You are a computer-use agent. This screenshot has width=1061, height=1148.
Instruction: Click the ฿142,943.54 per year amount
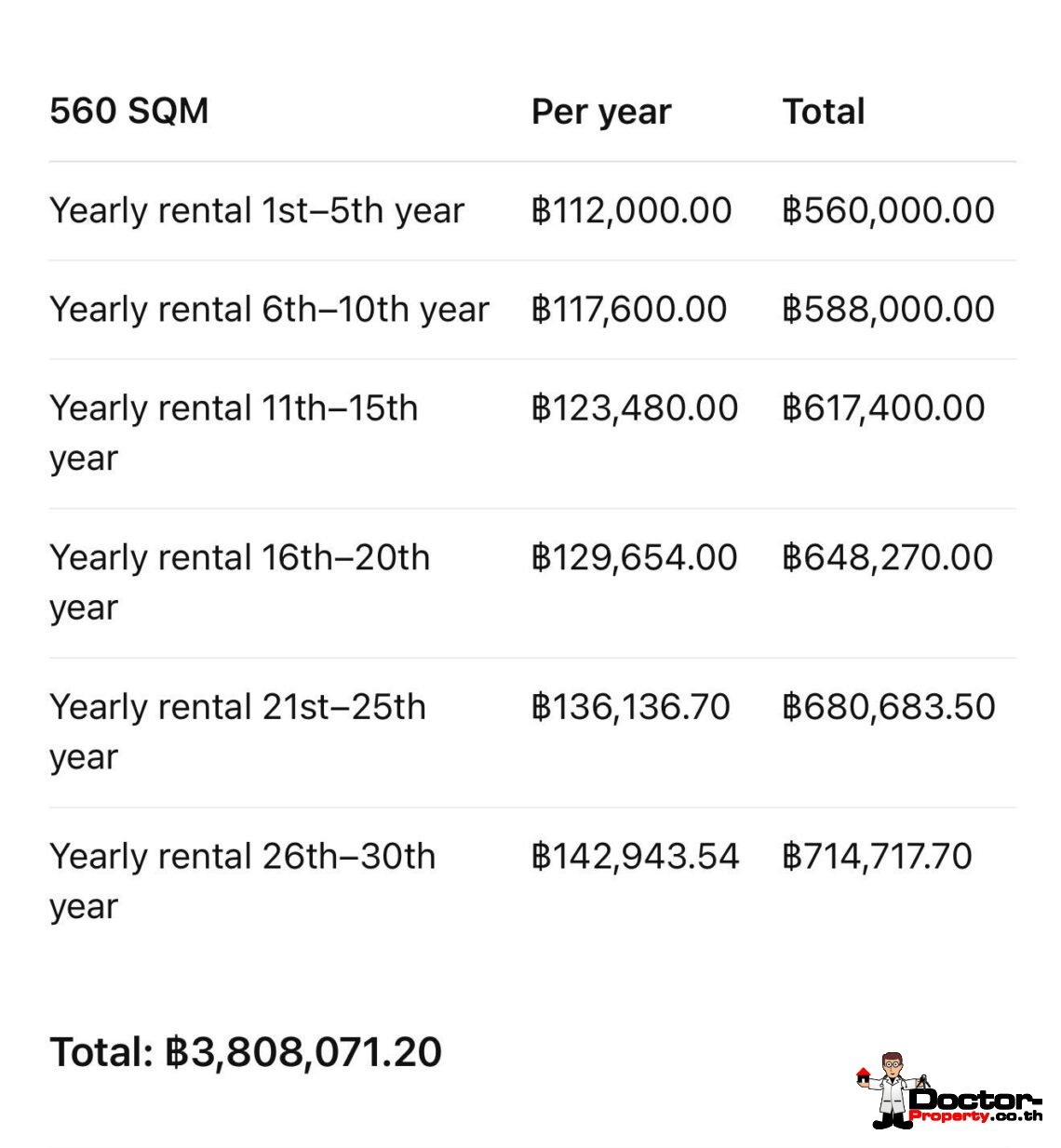pos(636,856)
